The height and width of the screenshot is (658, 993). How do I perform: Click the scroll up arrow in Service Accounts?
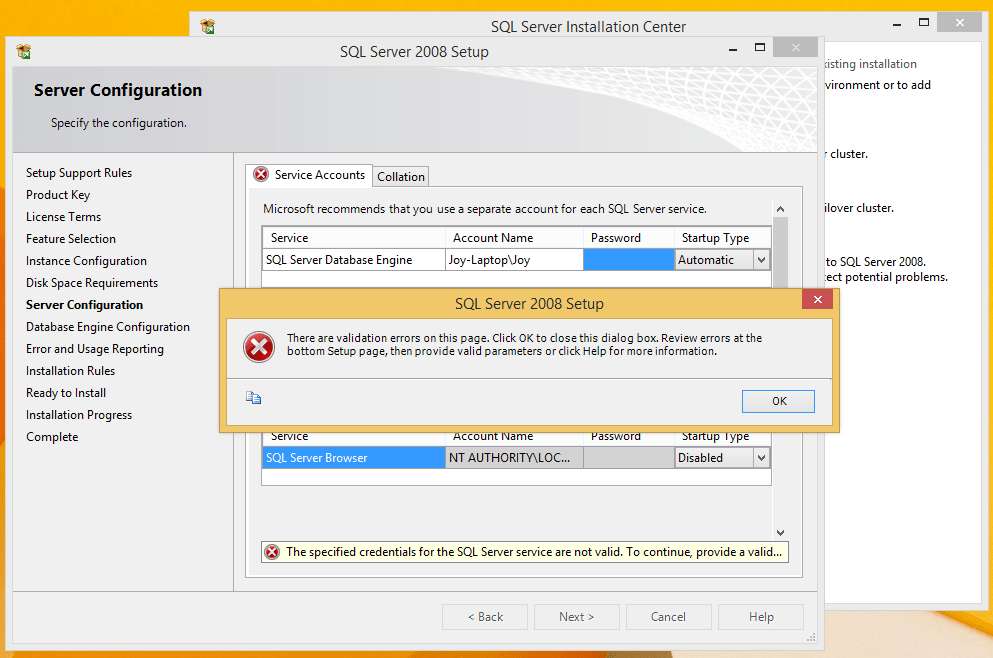click(x=780, y=209)
